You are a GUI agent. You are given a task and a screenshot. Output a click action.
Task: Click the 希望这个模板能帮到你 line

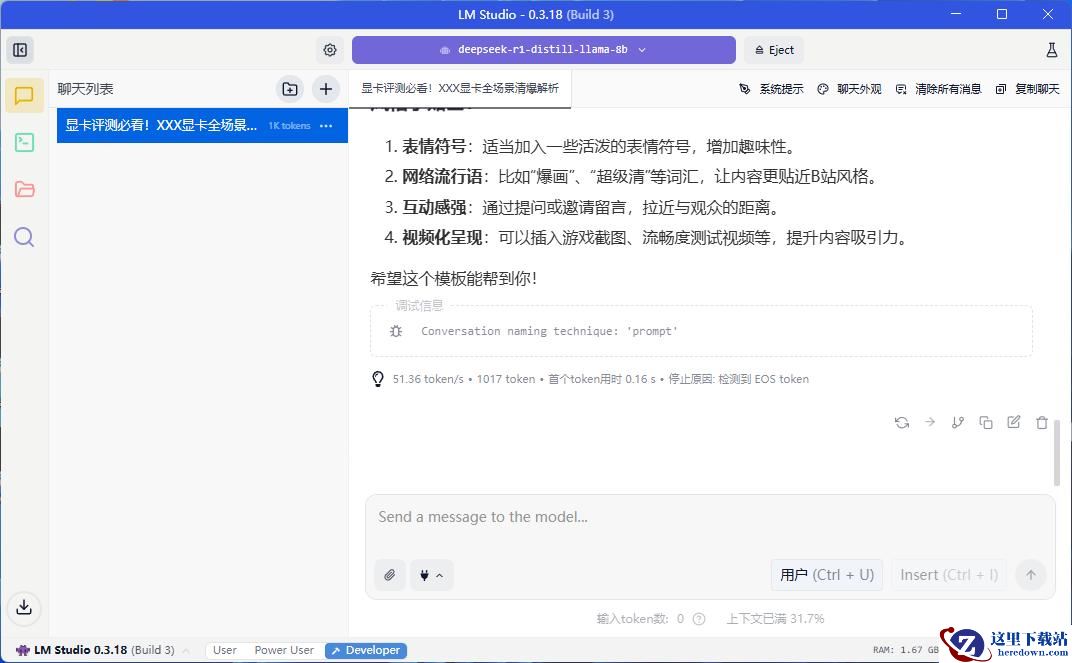click(x=454, y=278)
